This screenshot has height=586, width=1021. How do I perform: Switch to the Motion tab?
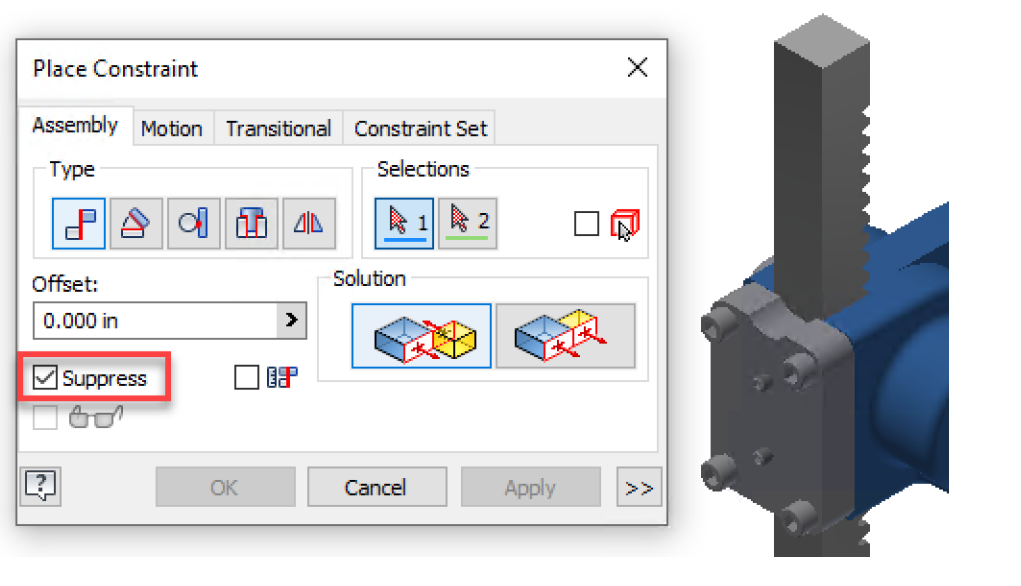[x=172, y=128]
